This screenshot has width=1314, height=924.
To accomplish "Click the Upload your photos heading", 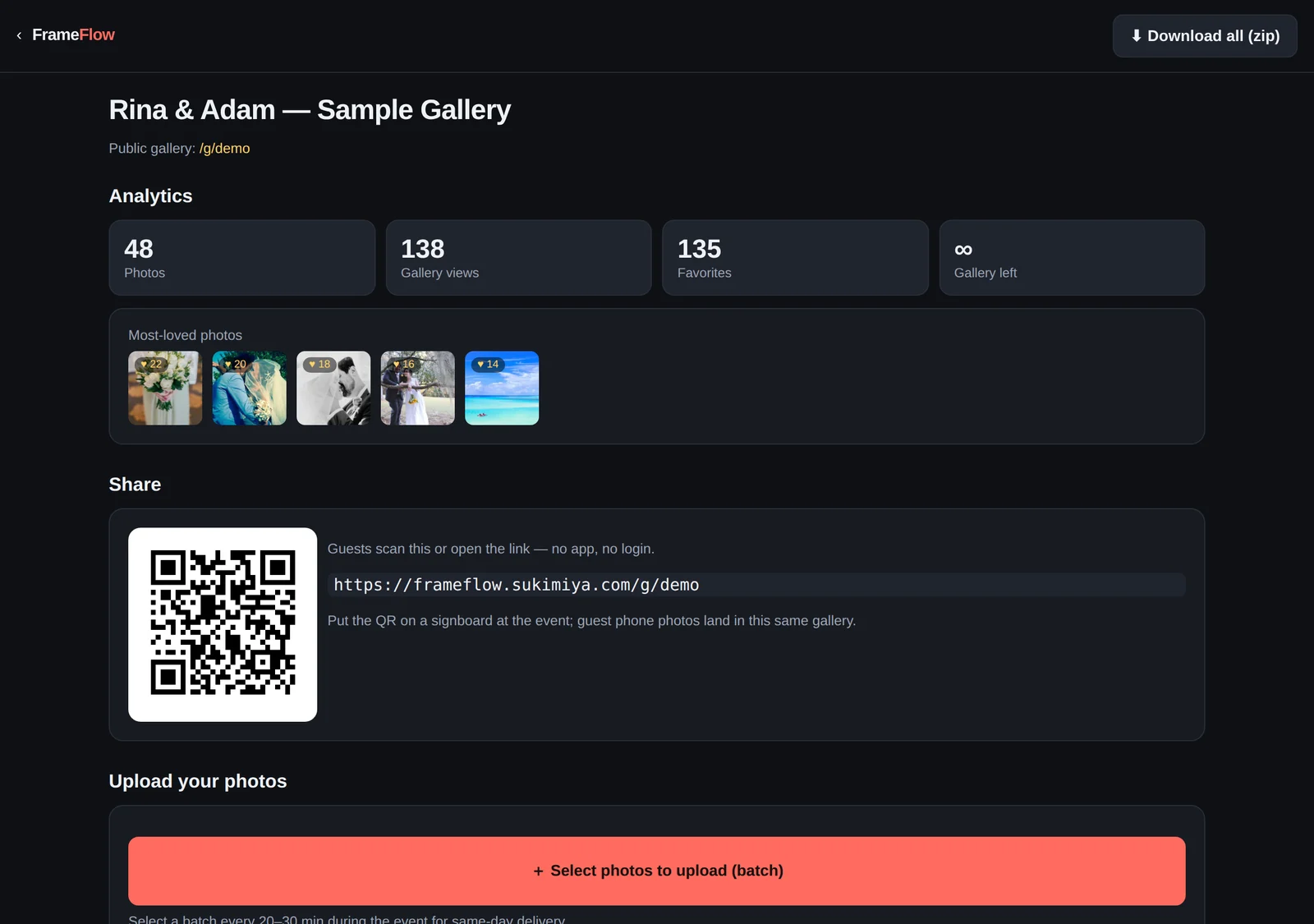I will pos(198,781).
